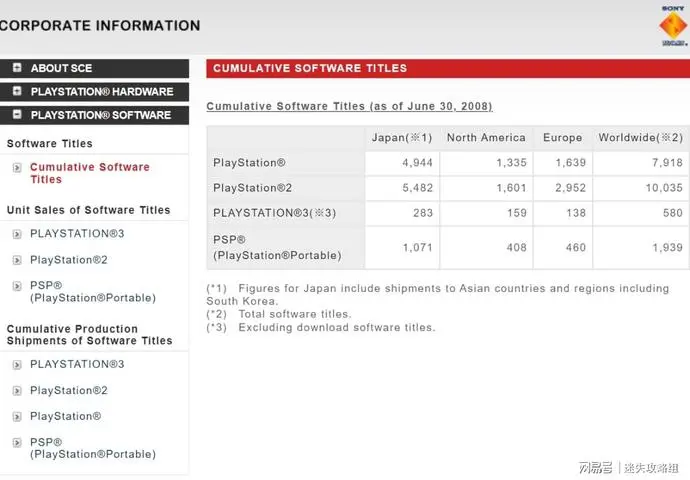This screenshot has height=480, width=690.
Task: Select the cell showing 159
Action: (x=486, y=213)
